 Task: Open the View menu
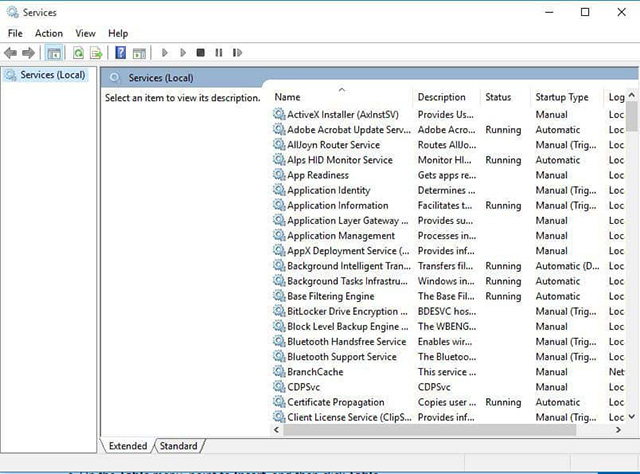85,33
